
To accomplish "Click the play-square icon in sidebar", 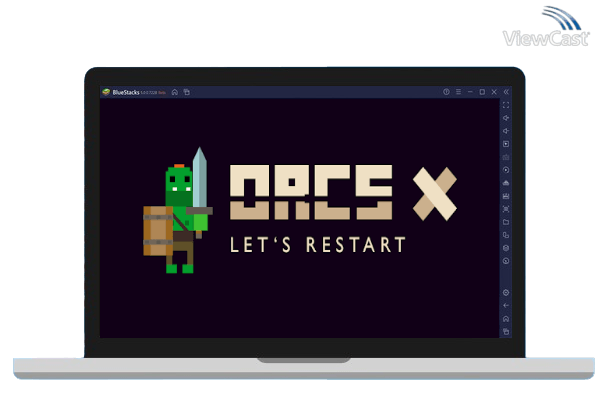I will pos(506,144).
